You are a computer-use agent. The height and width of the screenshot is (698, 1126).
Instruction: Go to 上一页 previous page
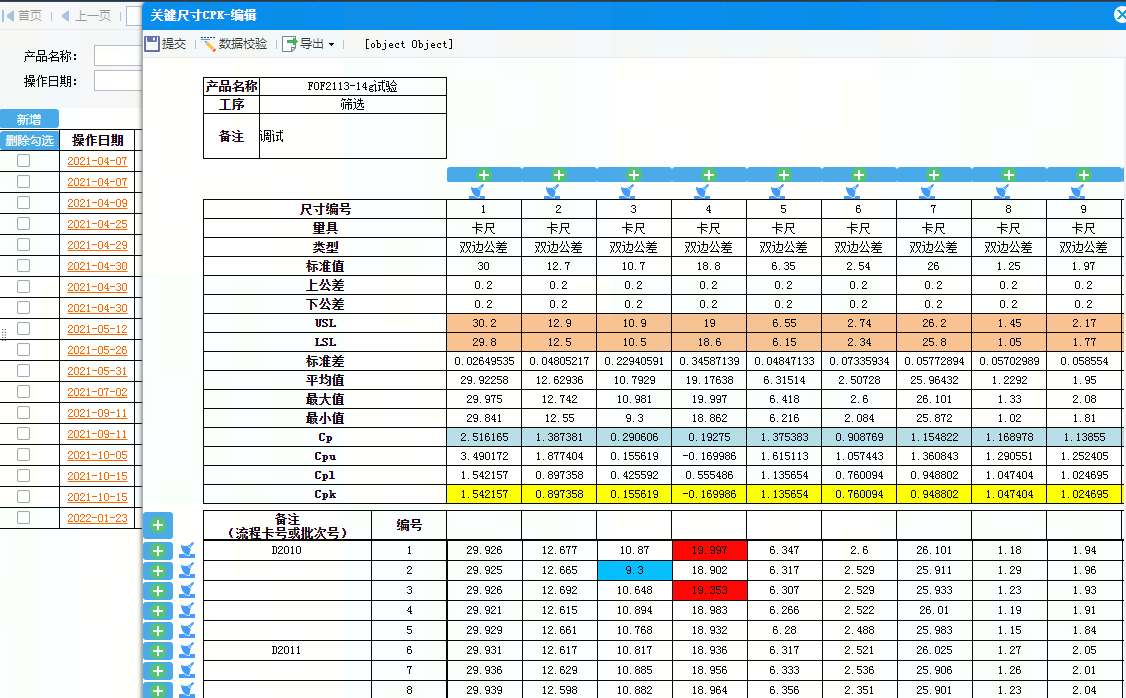click(x=87, y=16)
